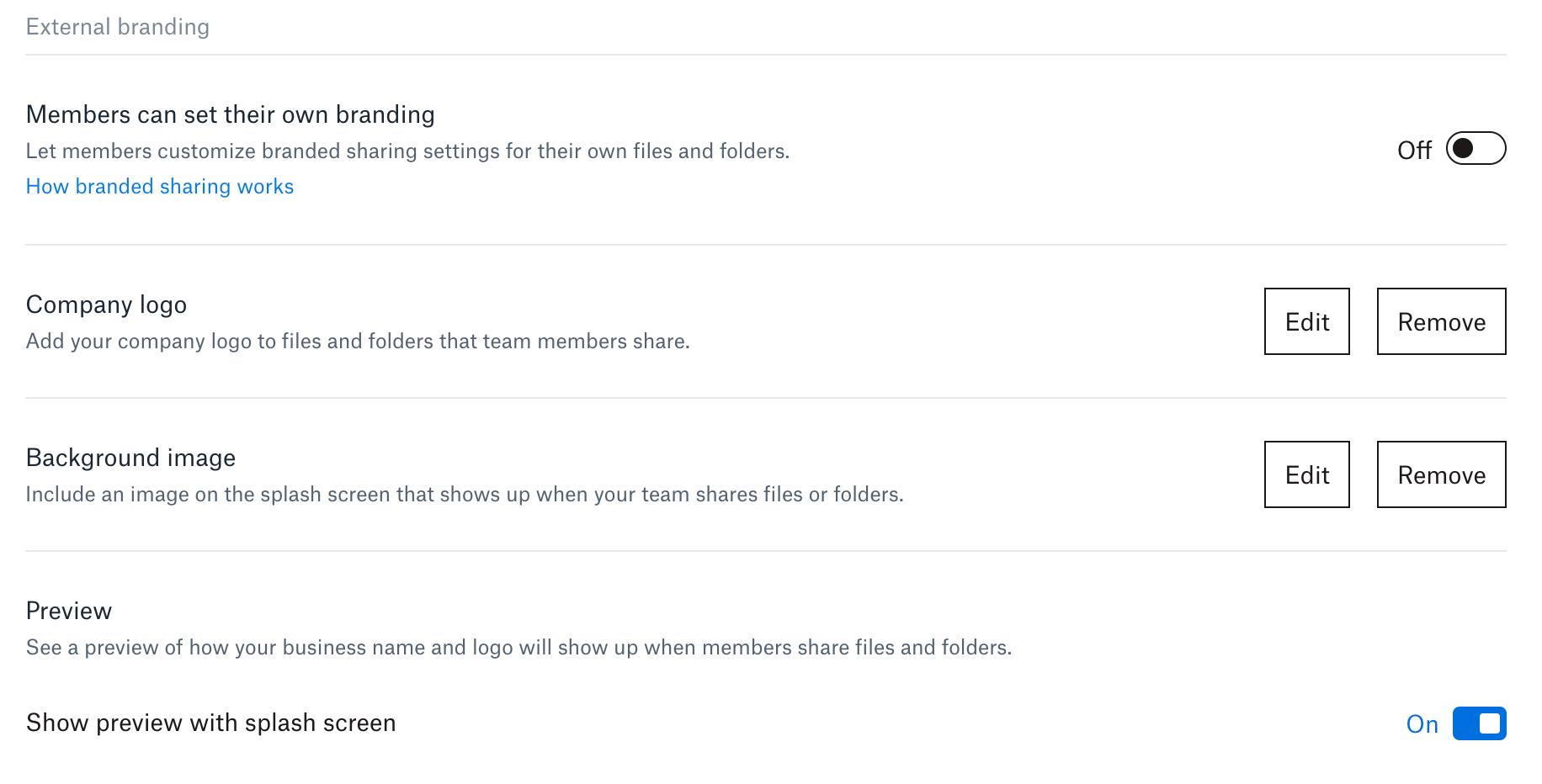Image resolution: width=1542 pixels, height=784 pixels.
Task: Click the Members can set their own branding heading
Action: (x=230, y=114)
